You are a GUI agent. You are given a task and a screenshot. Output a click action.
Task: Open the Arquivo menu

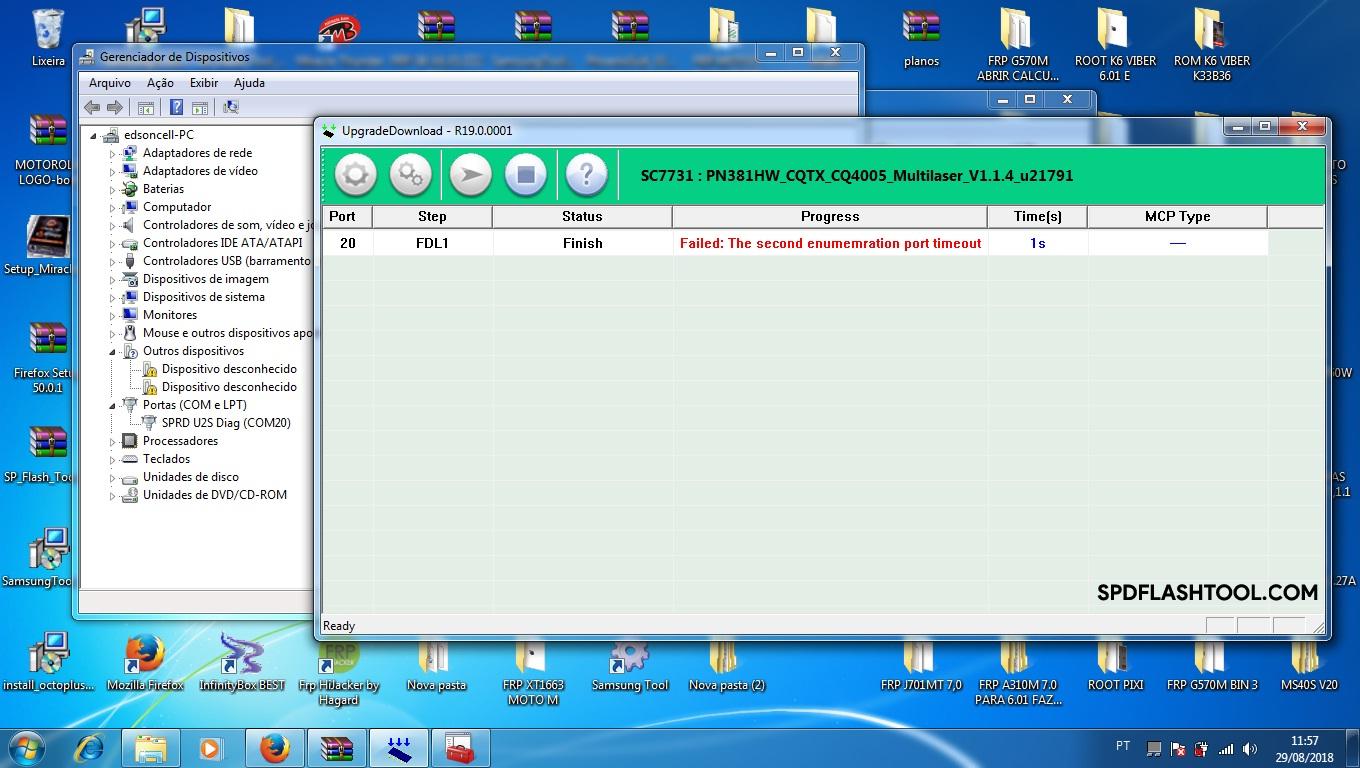[x=110, y=83]
